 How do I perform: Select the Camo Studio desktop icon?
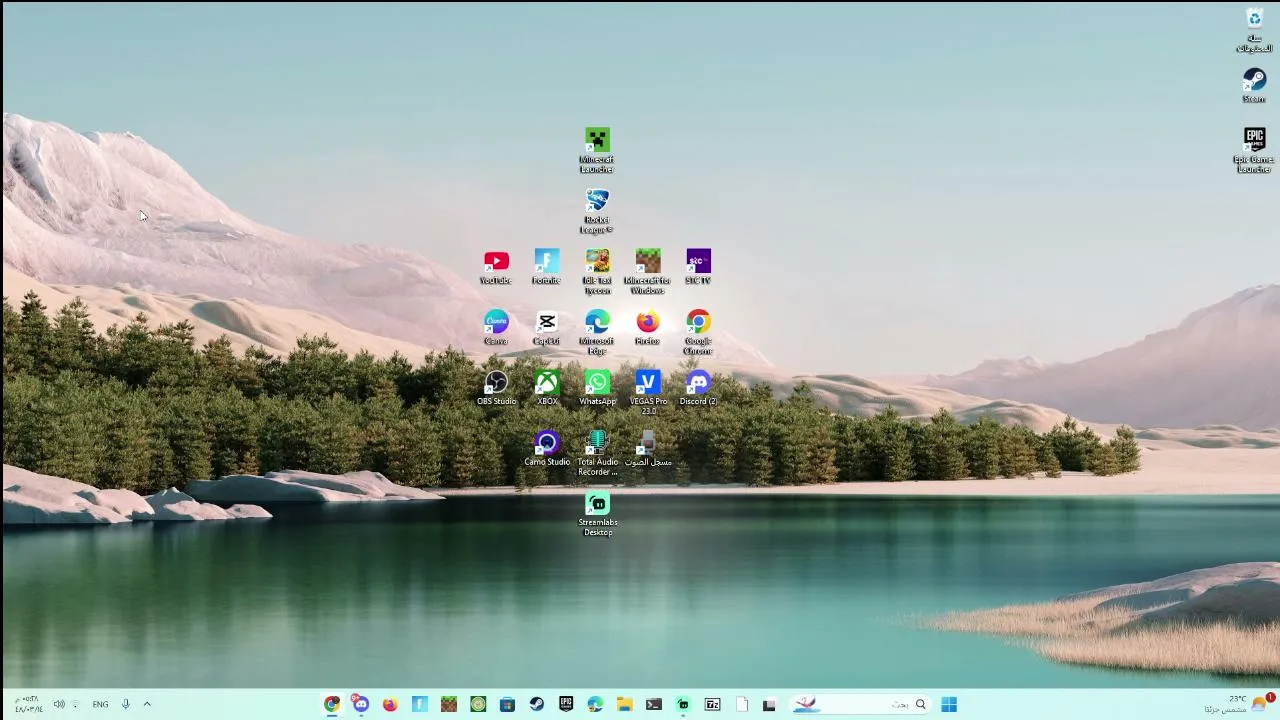coord(547,449)
